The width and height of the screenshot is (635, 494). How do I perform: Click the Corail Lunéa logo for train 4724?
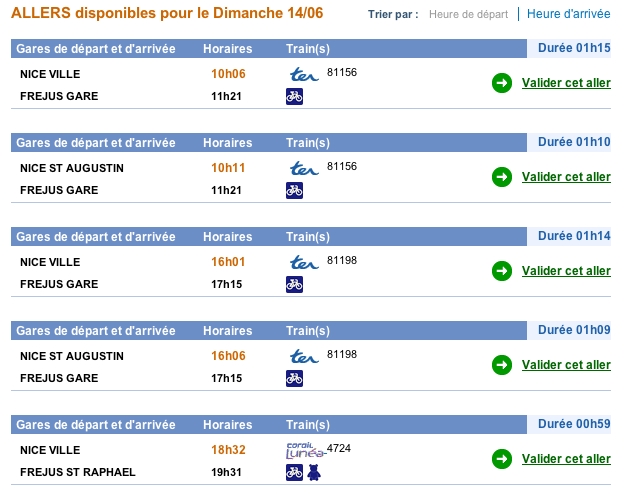coord(306,450)
